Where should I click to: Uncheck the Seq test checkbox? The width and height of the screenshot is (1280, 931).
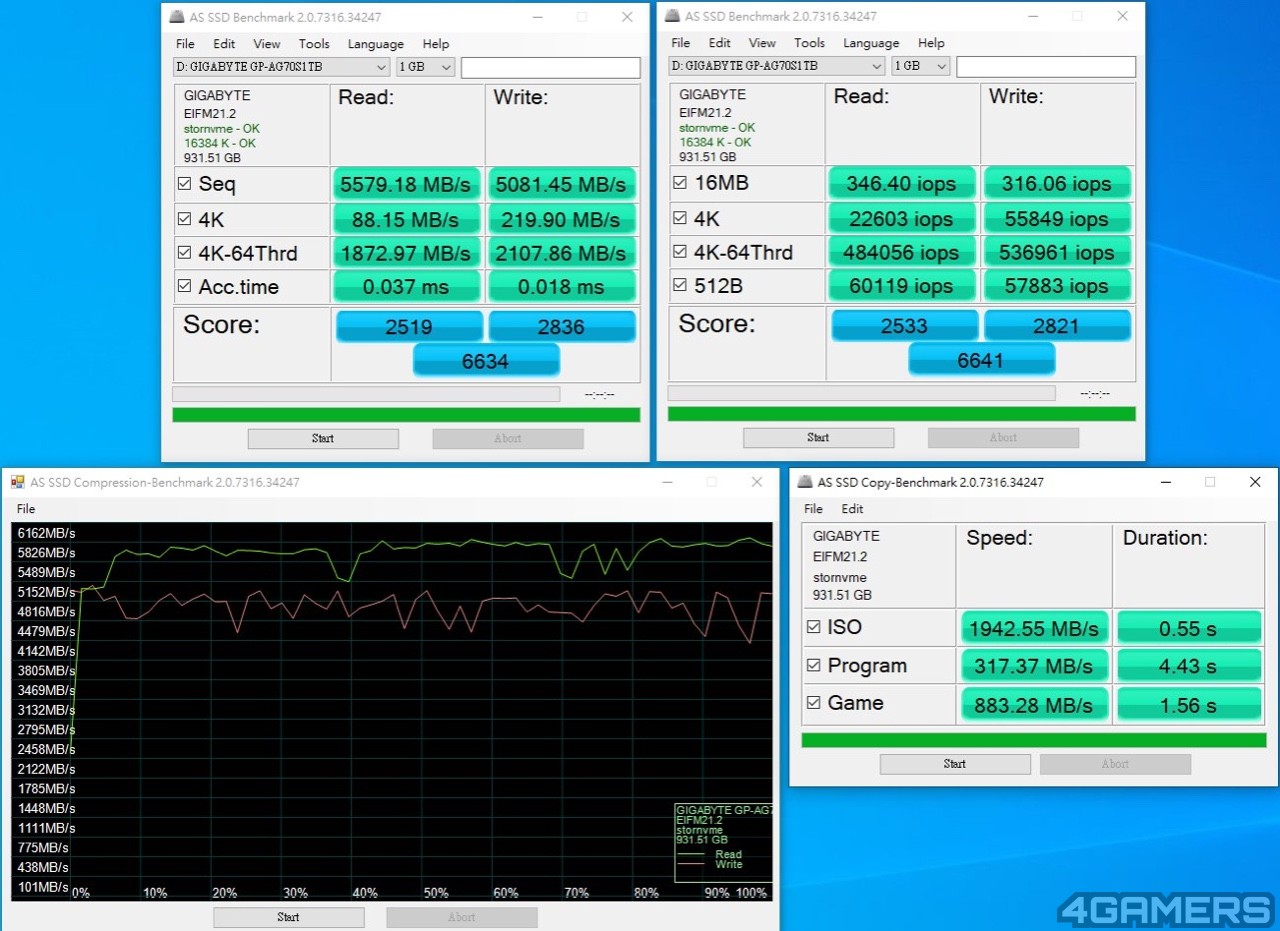[x=184, y=184]
